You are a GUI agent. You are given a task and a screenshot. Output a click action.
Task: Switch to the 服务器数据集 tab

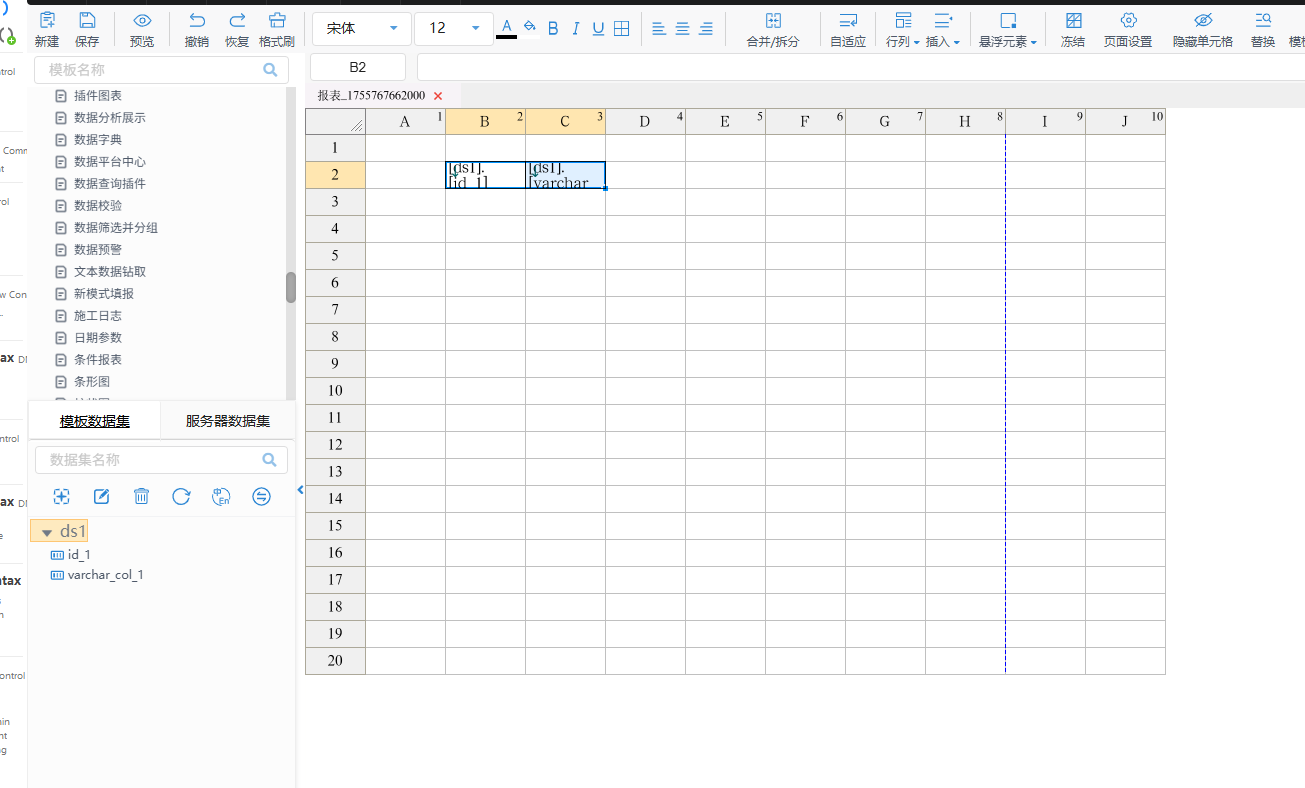[228, 422]
